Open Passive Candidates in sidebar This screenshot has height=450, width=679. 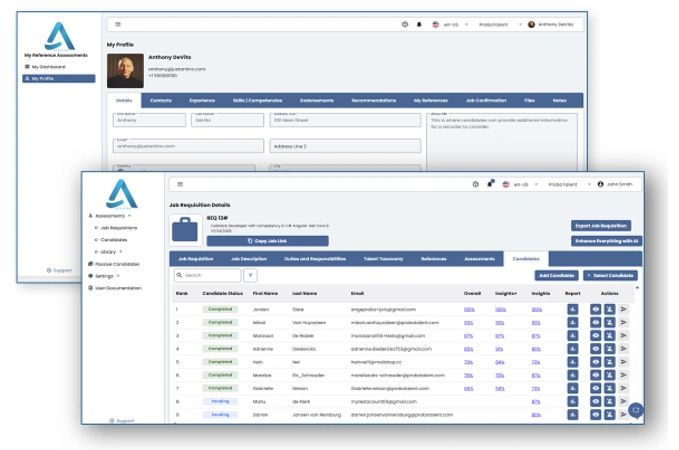click(114, 264)
